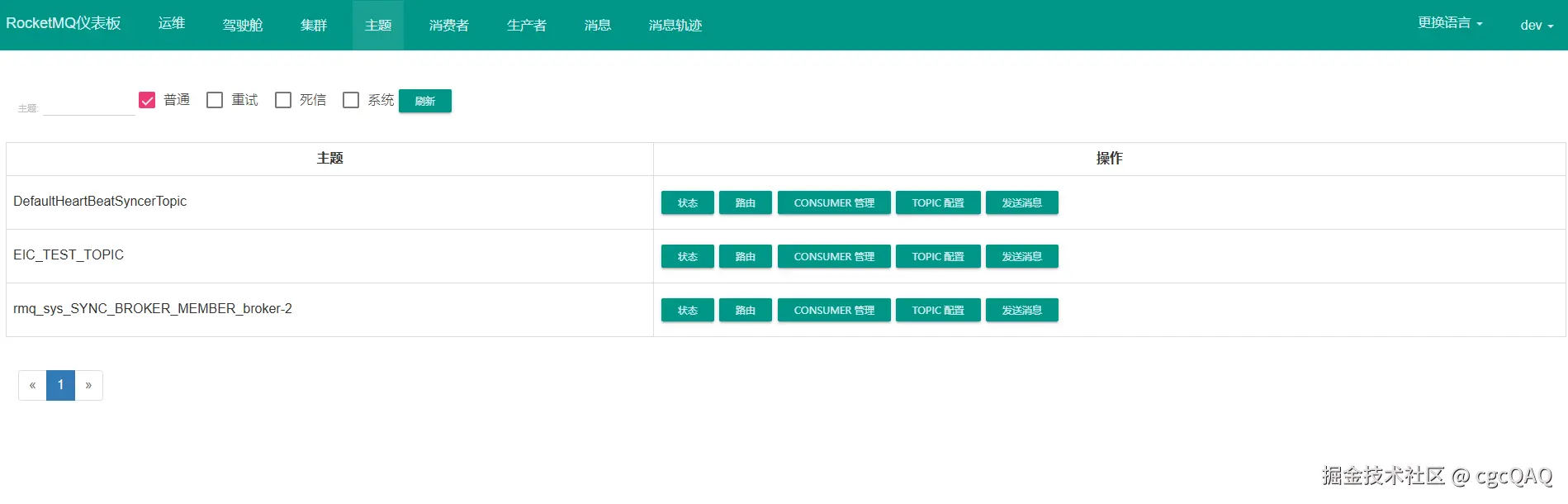Viewport: 1568px width, 504px height.
Task: Show 状态 for rmq_sys_SYNC_BROKER_MEMBER_broker-2
Action: click(688, 310)
